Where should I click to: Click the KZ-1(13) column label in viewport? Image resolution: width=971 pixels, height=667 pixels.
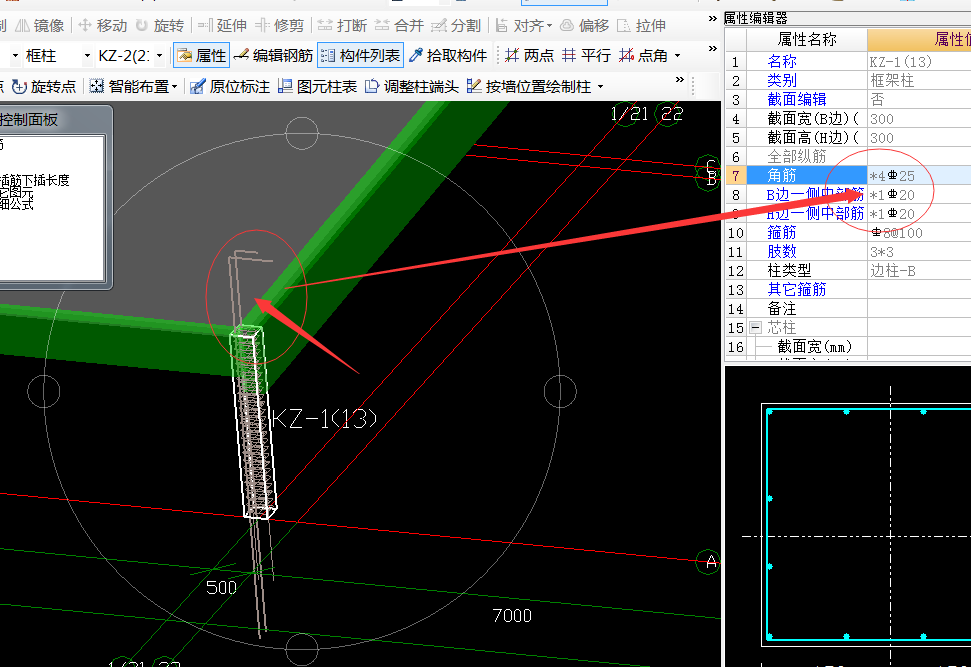[x=324, y=419]
